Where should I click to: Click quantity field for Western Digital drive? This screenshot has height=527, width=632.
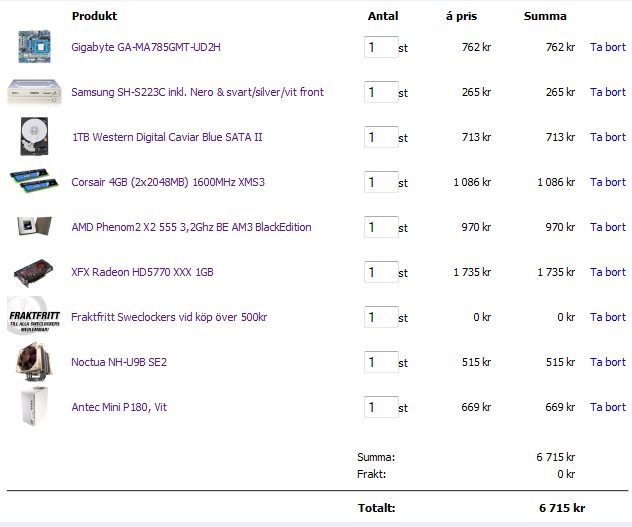[x=381, y=137]
